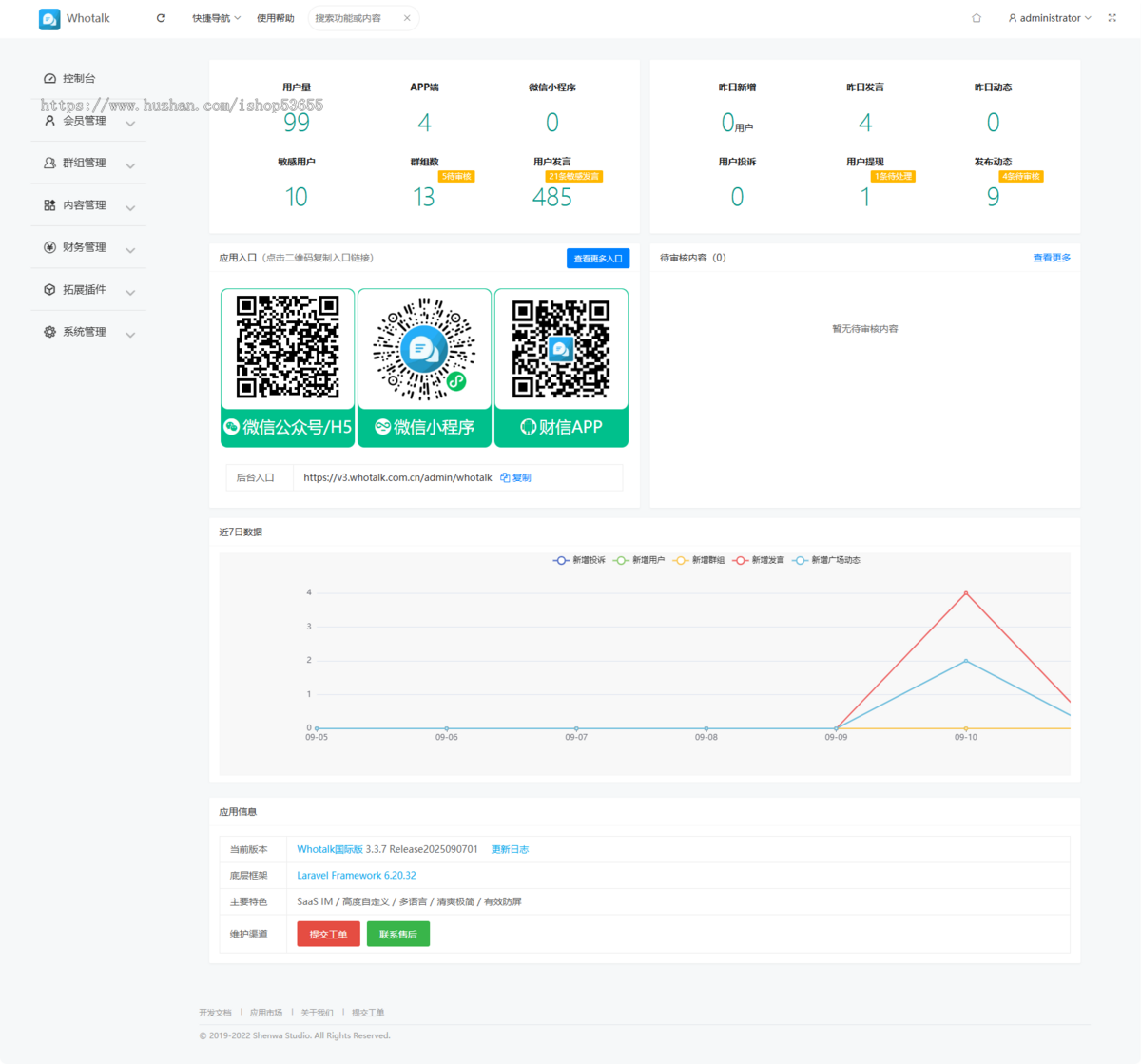
Task: Toggle the 新增投诉 chart series
Action: pos(579,560)
